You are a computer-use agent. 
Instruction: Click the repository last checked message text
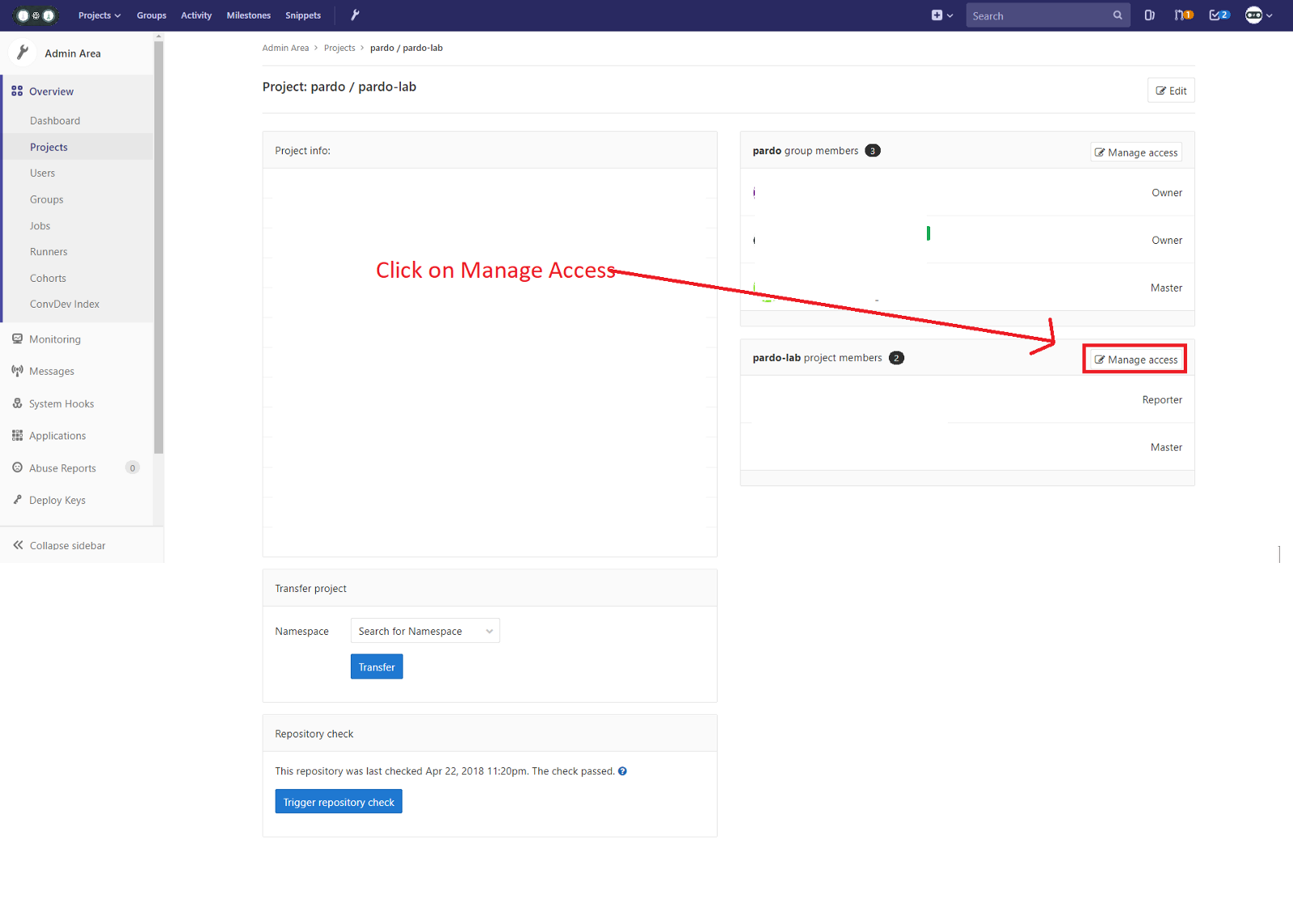(x=444, y=771)
